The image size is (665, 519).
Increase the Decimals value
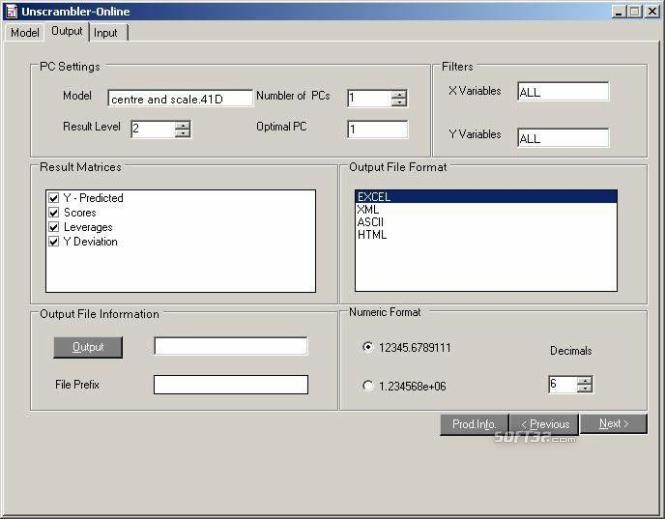tap(585, 380)
